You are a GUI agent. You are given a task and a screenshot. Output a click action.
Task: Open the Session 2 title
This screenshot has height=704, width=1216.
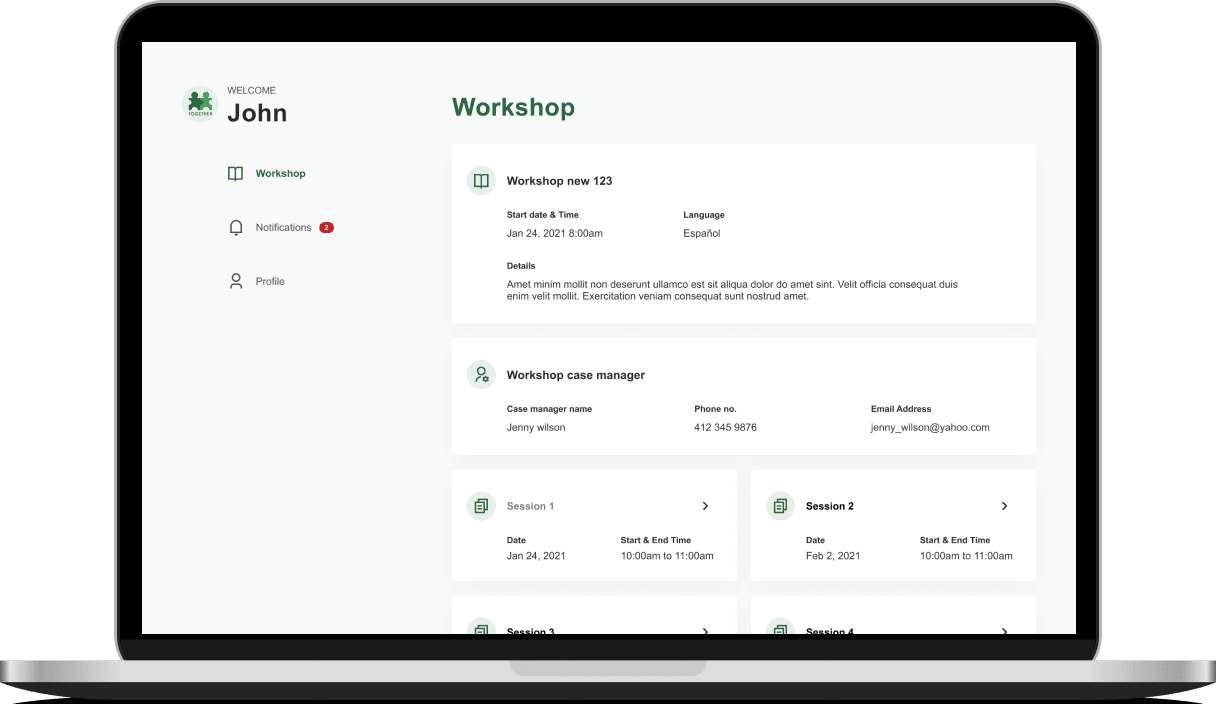tap(829, 506)
